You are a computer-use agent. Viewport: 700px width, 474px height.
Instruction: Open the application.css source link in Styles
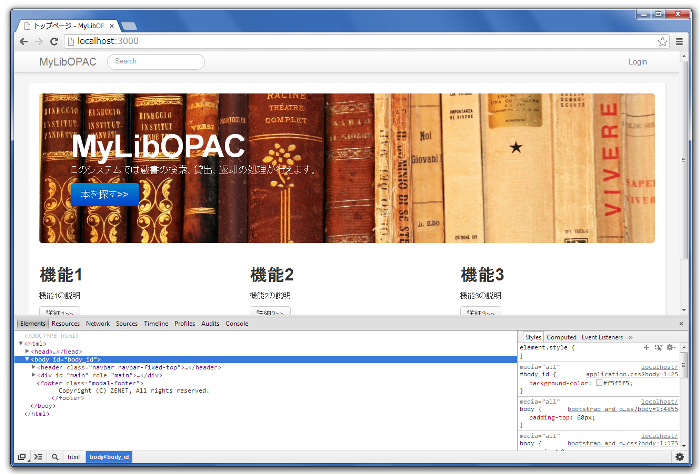click(632, 374)
